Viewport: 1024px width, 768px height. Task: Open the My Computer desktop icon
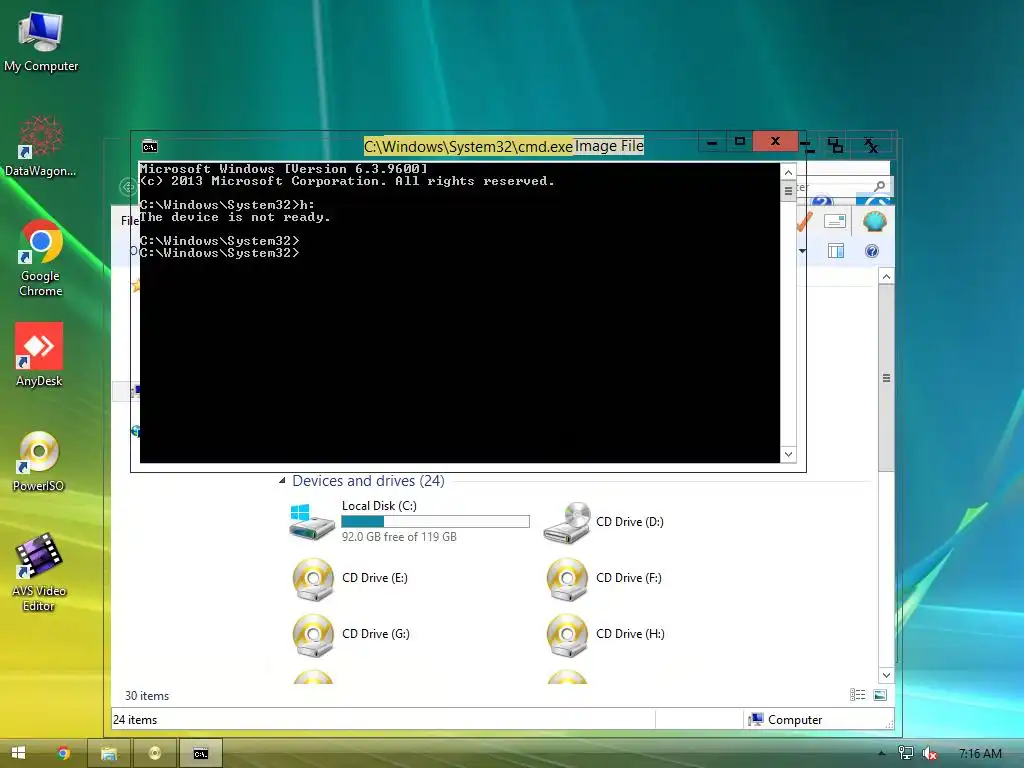click(40, 42)
